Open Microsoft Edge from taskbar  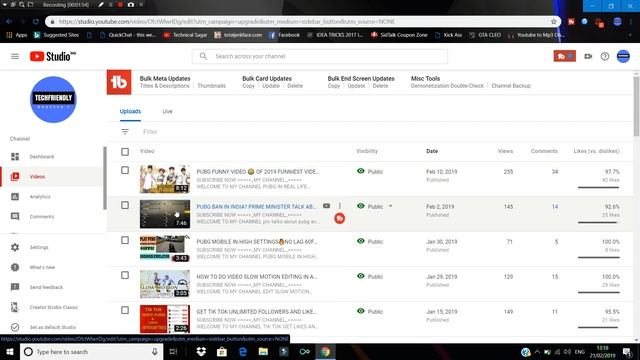(242, 351)
